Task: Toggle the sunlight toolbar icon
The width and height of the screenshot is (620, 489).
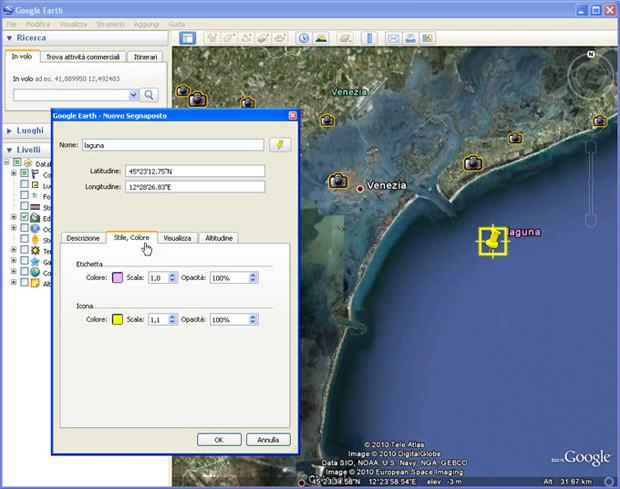Action: coord(321,38)
